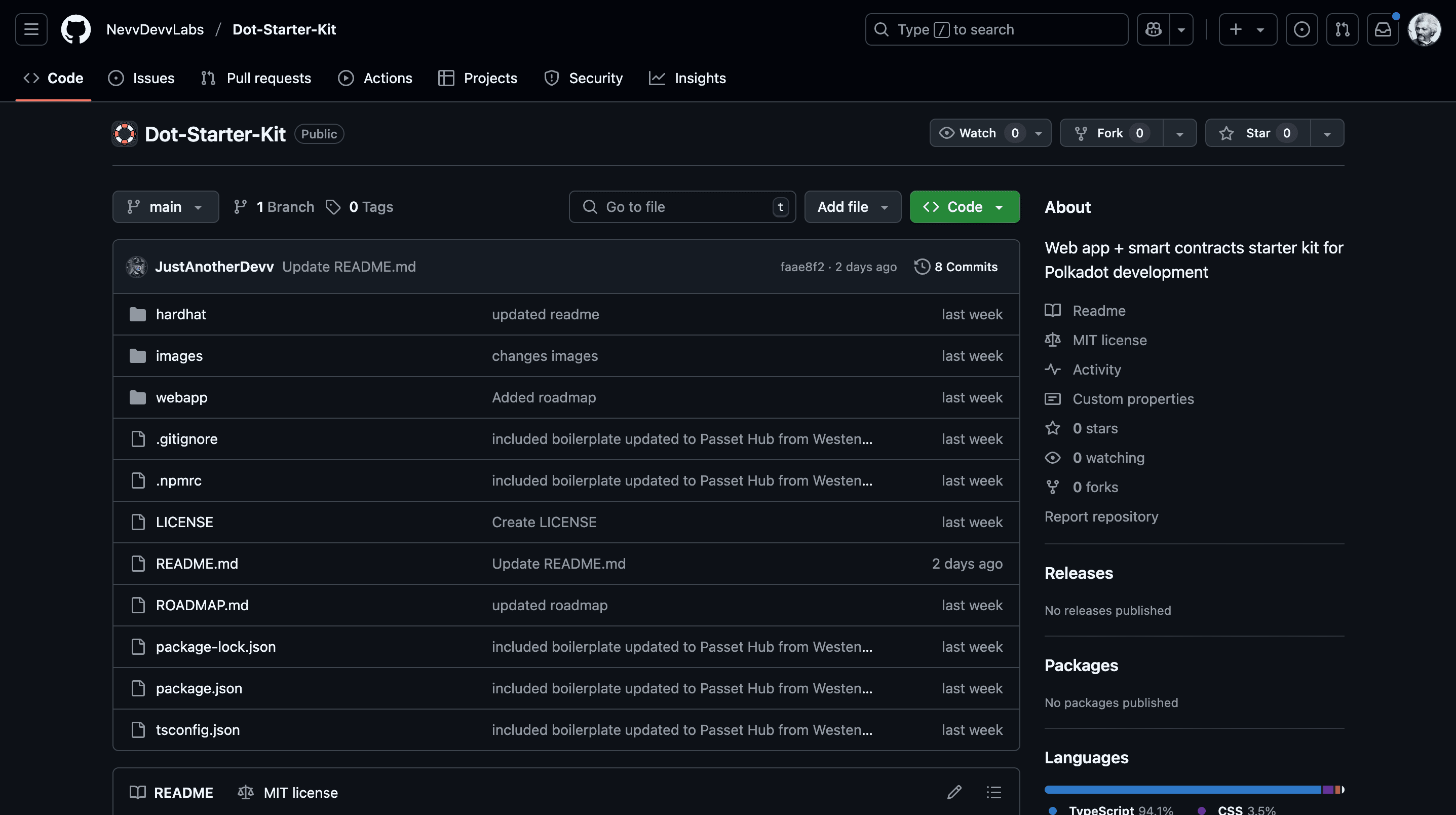Switch to the Code tab
This screenshot has height=815, width=1456.
[53, 78]
